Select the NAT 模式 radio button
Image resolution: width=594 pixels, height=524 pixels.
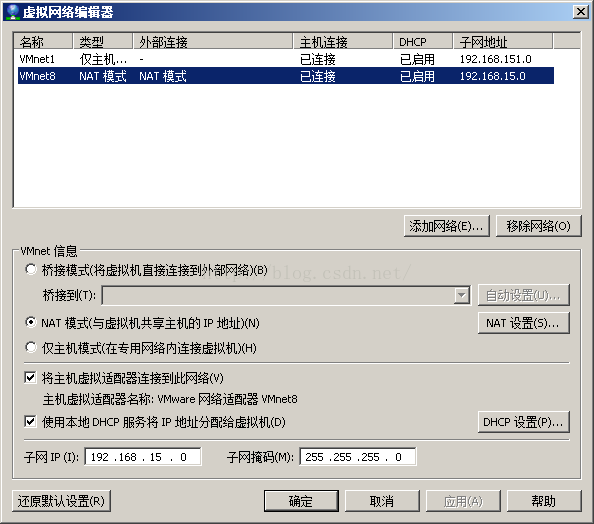(31, 322)
